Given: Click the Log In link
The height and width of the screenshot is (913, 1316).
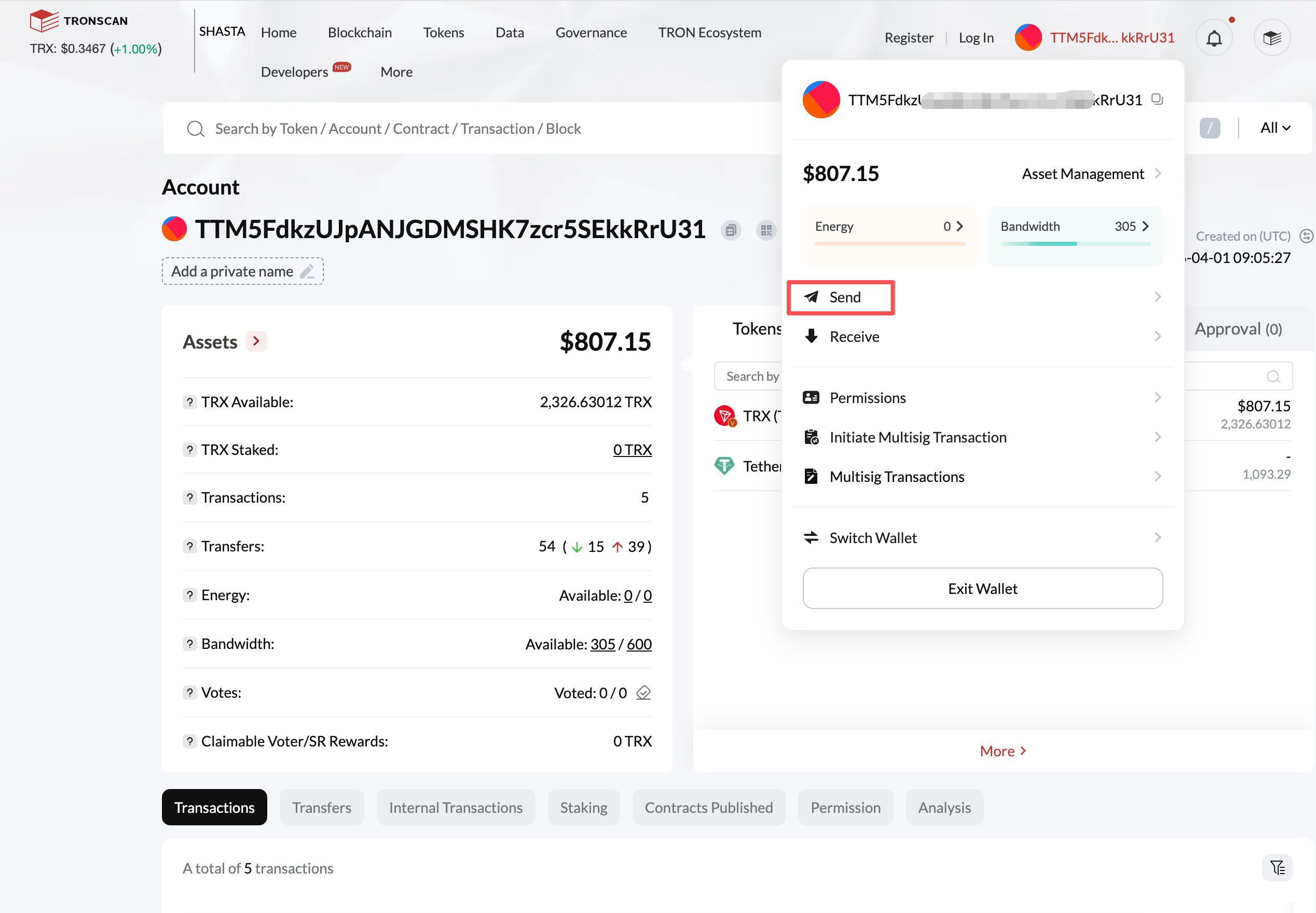Looking at the screenshot, I should (x=976, y=38).
